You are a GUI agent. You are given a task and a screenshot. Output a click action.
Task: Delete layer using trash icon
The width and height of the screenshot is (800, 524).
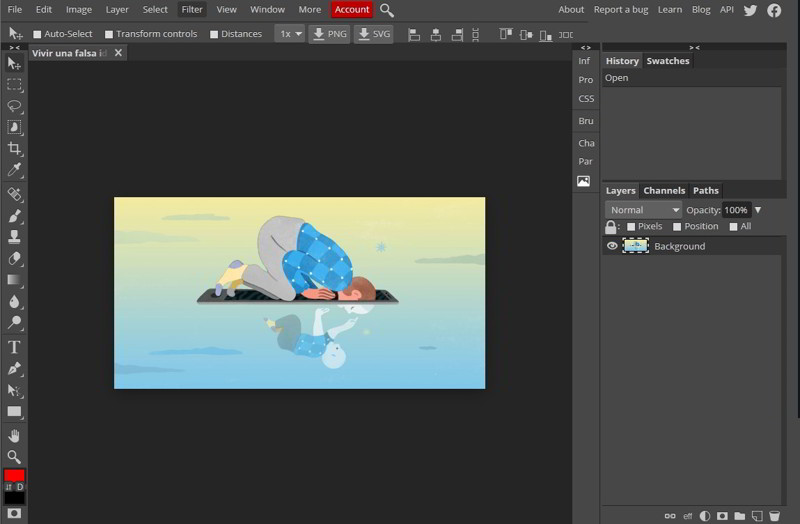click(774, 516)
